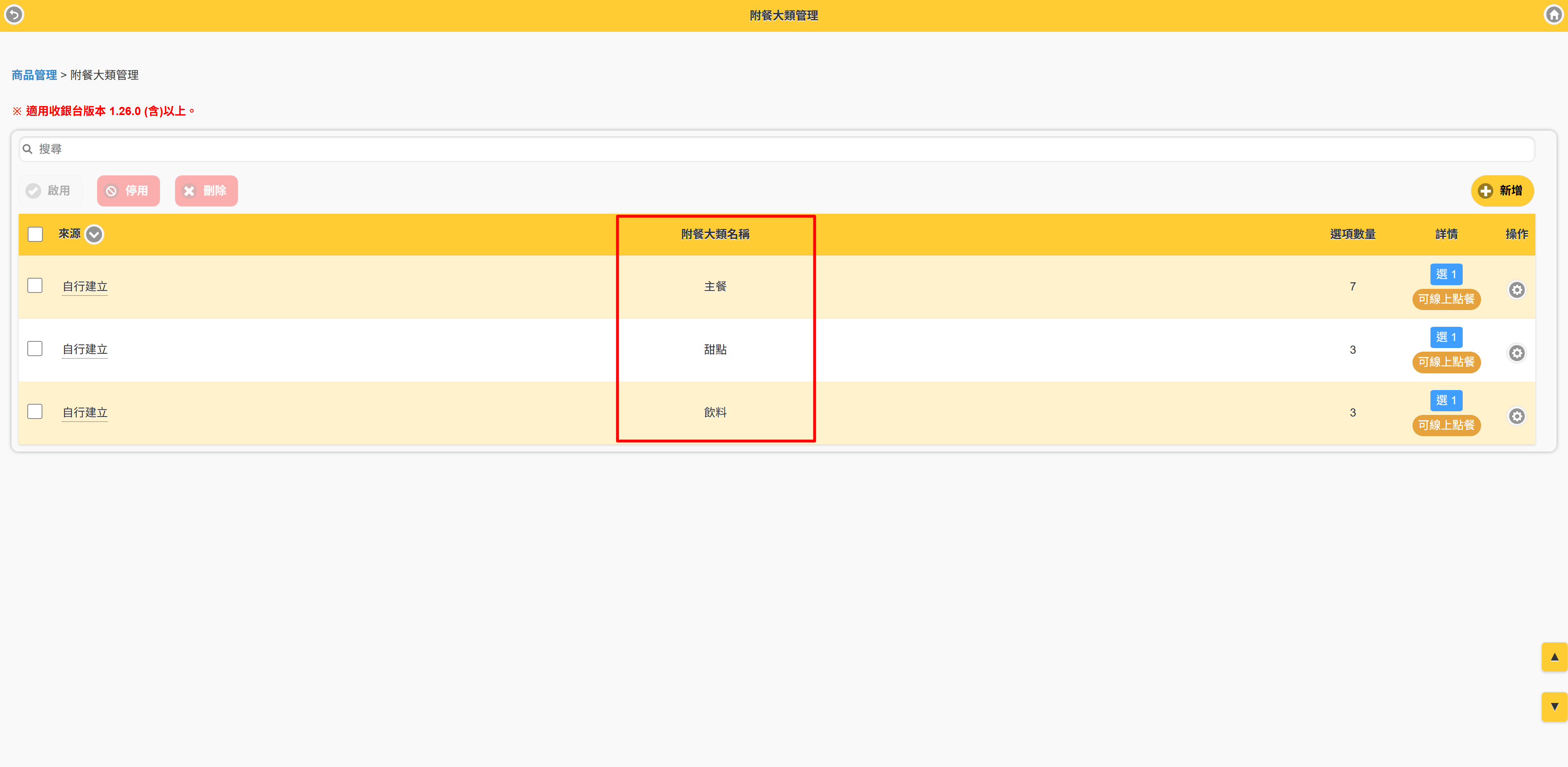Image resolution: width=1568 pixels, height=767 pixels.
Task: Expand the 來源 filter dropdown arrow
Action: (94, 234)
